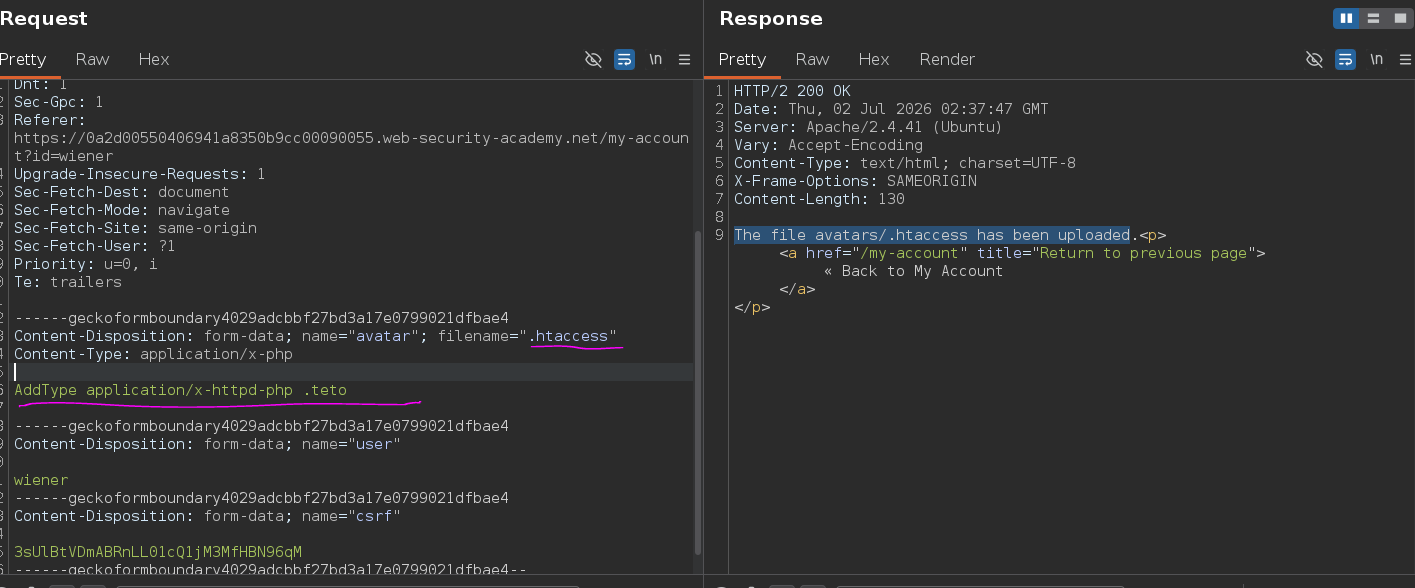
Task: Select Pretty tab in Request panel
Action: coord(23,59)
